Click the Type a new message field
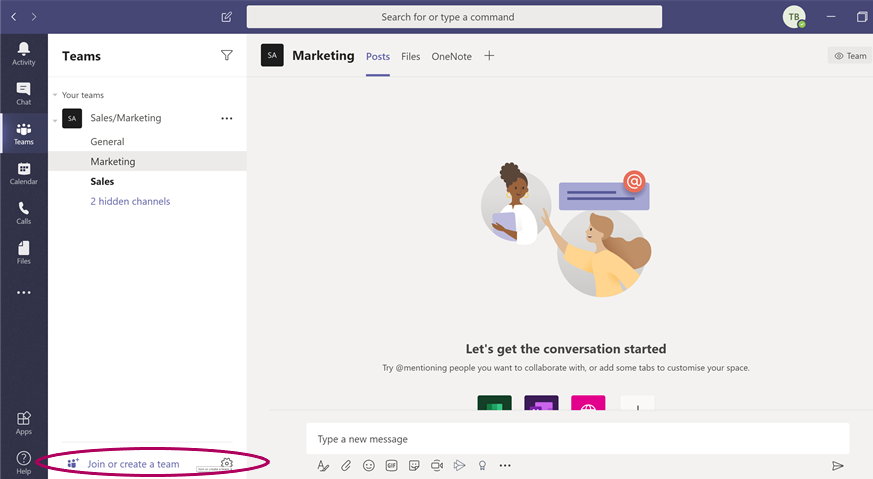 (x=578, y=439)
